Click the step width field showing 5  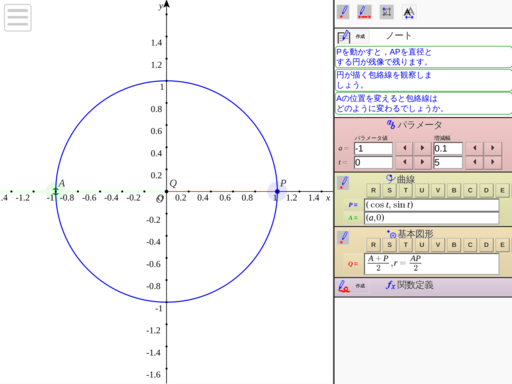tap(448, 162)
